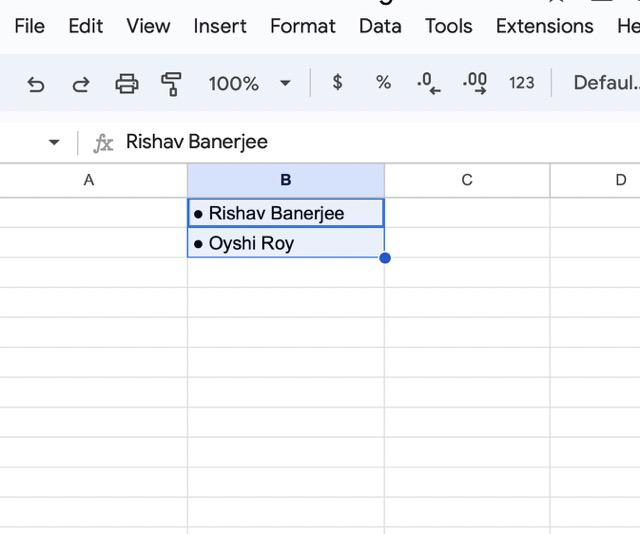Select the Paint format roller icon
The height and width of the screenshot is (534, 640).
171,84
